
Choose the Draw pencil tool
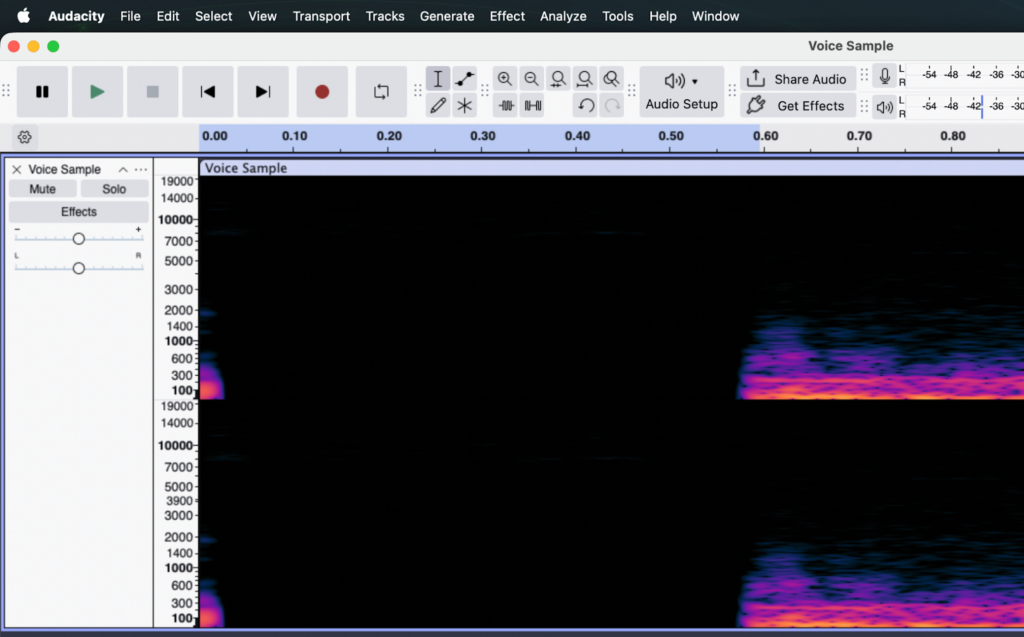[x=438, y=105]
